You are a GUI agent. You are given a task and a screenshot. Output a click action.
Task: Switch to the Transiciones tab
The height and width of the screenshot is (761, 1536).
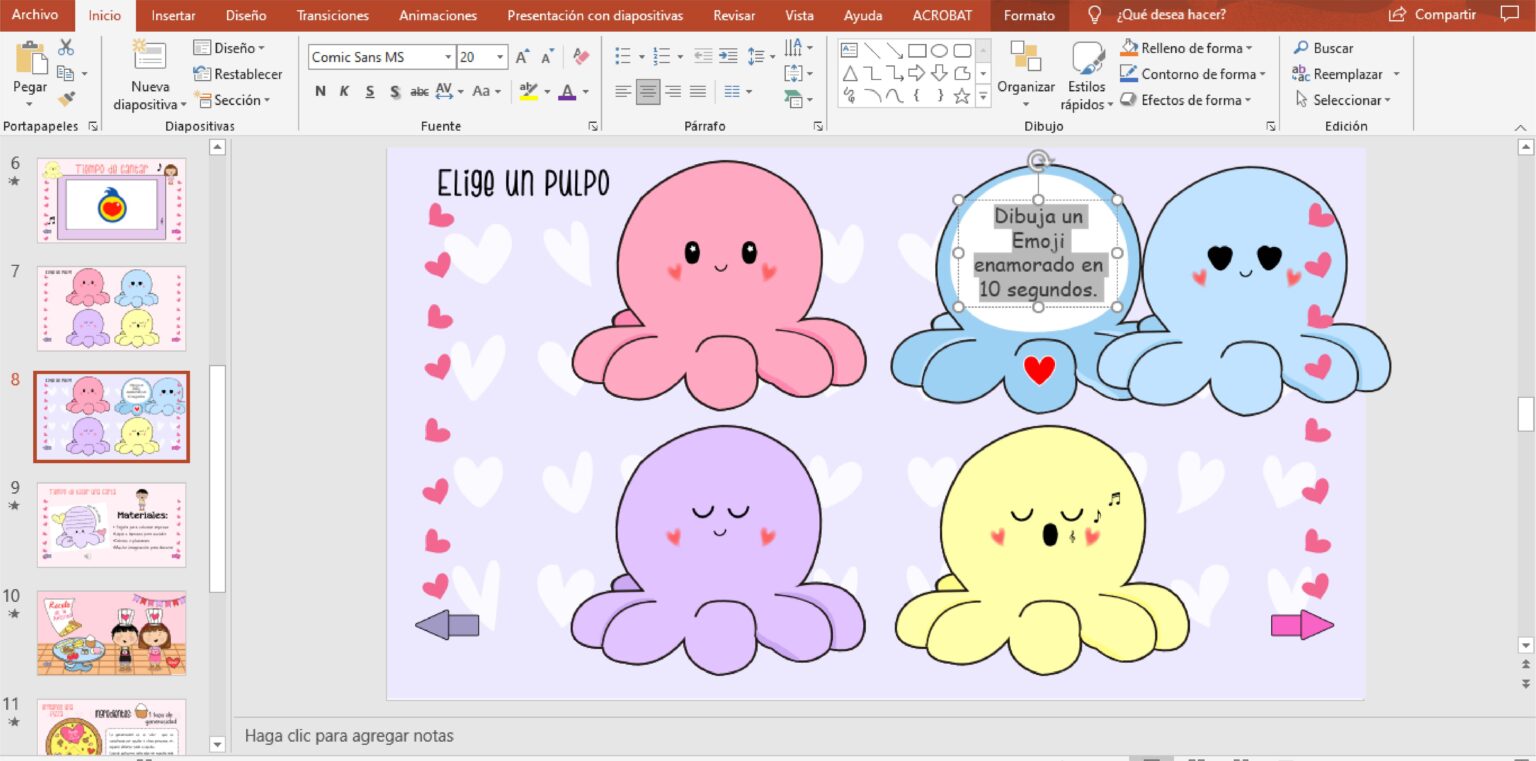333,15
